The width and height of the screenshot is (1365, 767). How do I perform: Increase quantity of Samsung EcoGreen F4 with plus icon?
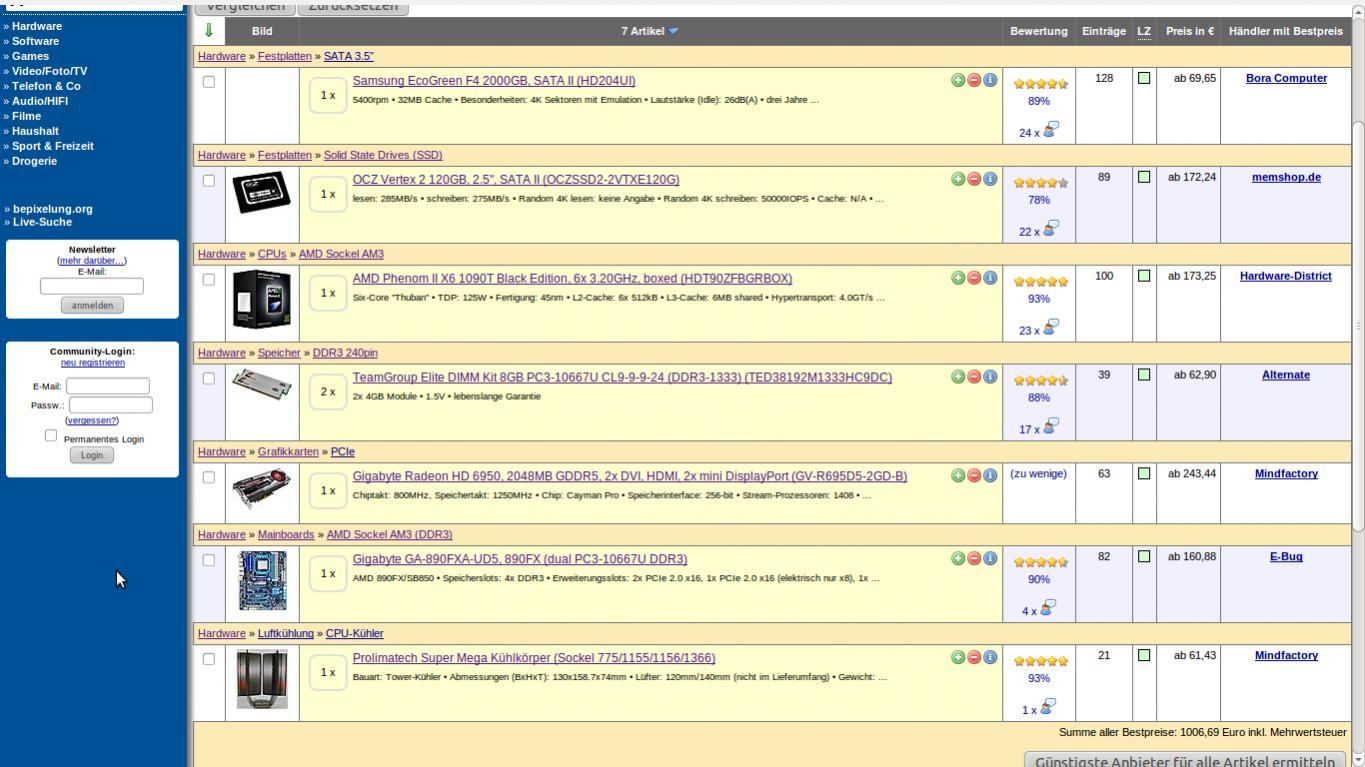click(x=958, y=80)
